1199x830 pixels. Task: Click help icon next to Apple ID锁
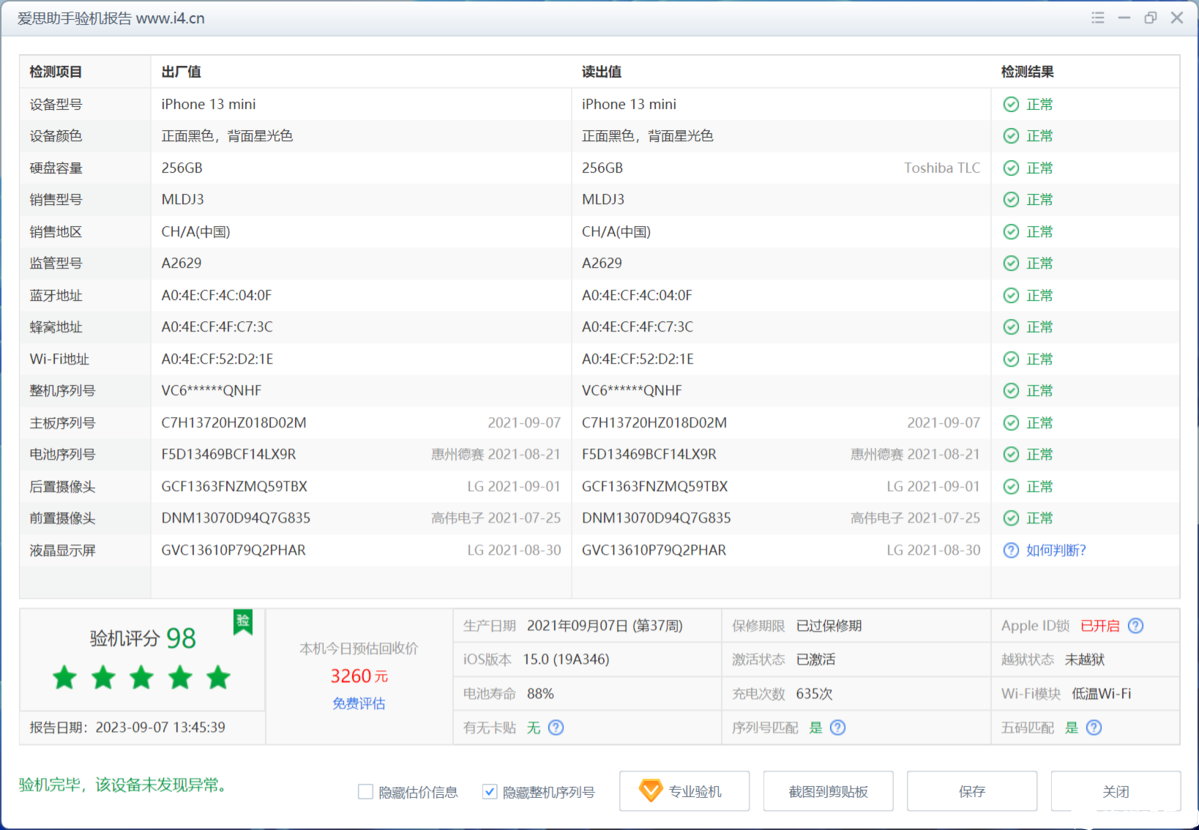point(1136,626)
